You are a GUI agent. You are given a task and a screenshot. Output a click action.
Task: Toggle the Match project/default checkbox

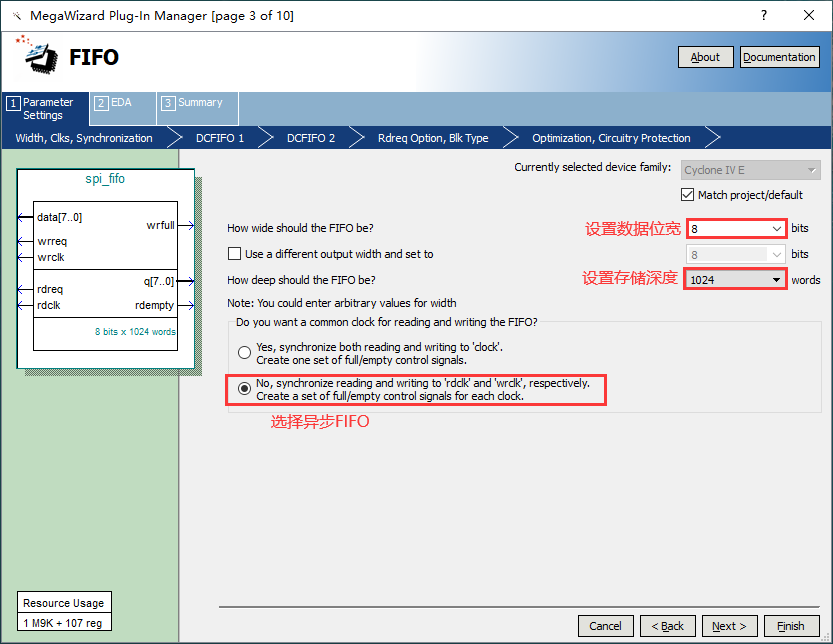pyautogui.click(x=687, y=195)
